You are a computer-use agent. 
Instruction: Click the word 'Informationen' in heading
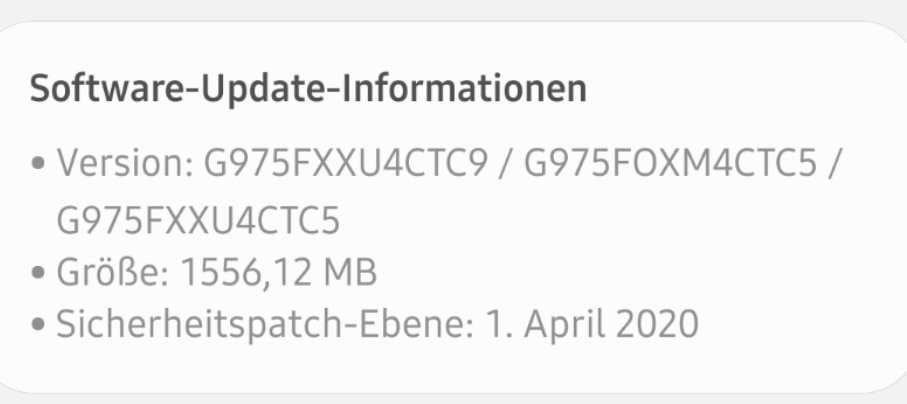point(465,89)
